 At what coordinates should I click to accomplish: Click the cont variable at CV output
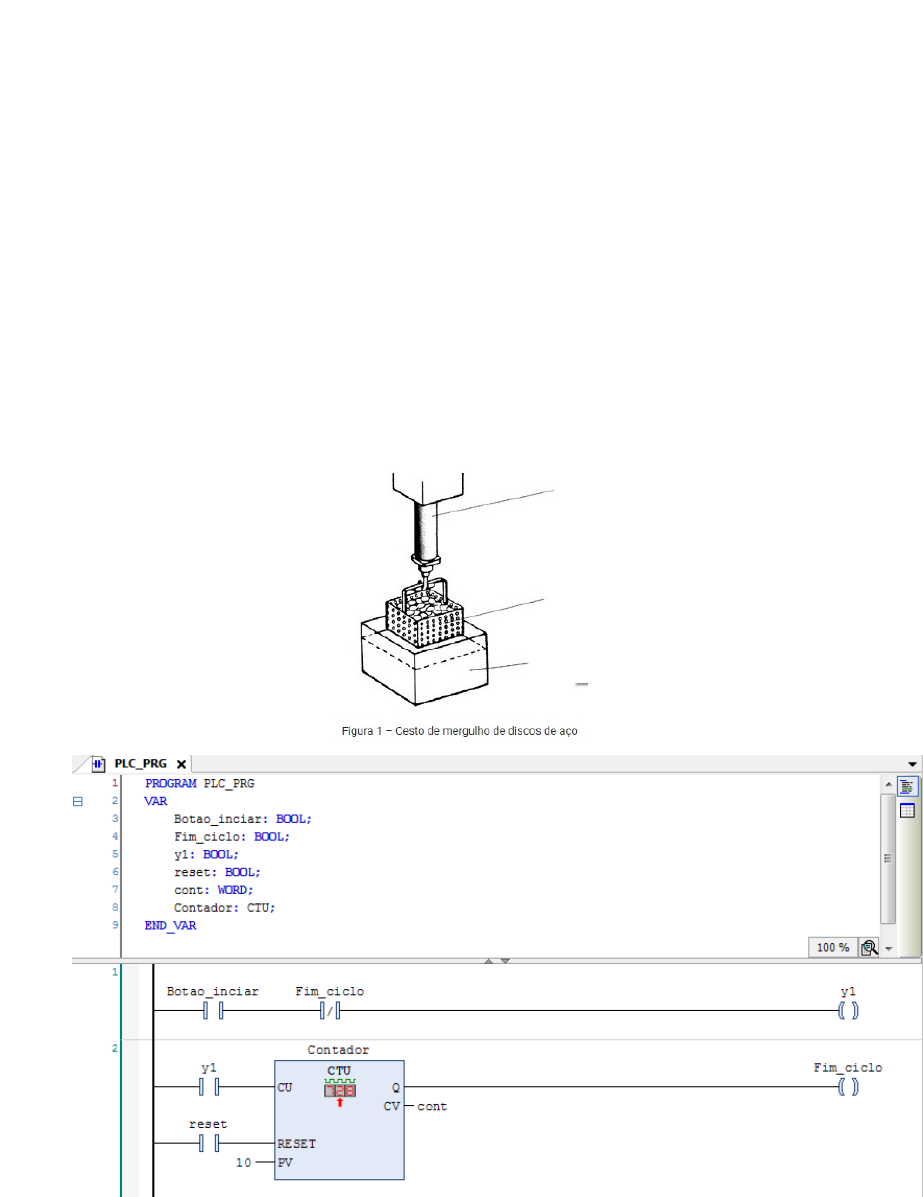click(x=432, y=1107)
